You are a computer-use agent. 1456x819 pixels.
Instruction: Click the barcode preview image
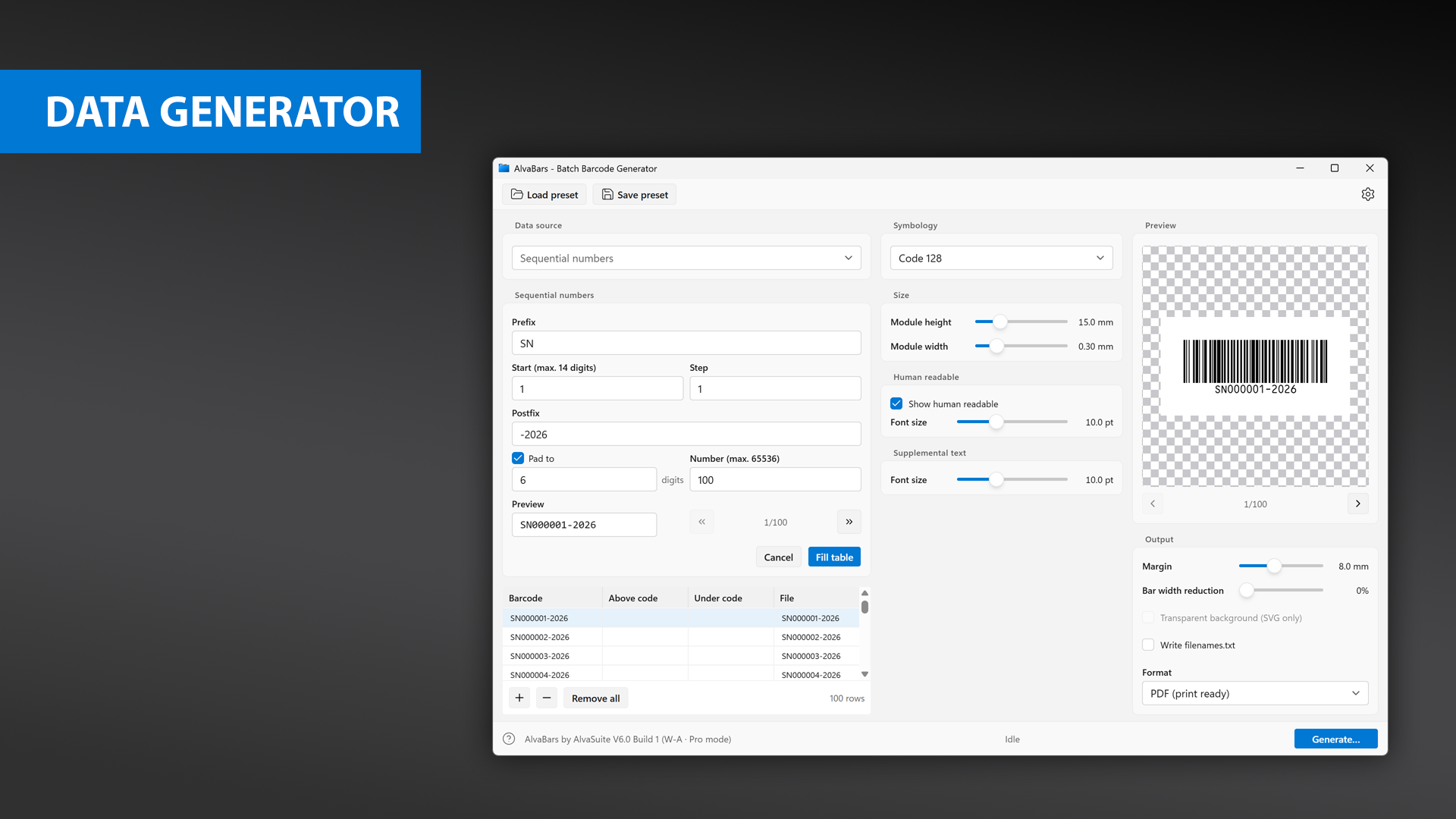[x=1255, y=366]
